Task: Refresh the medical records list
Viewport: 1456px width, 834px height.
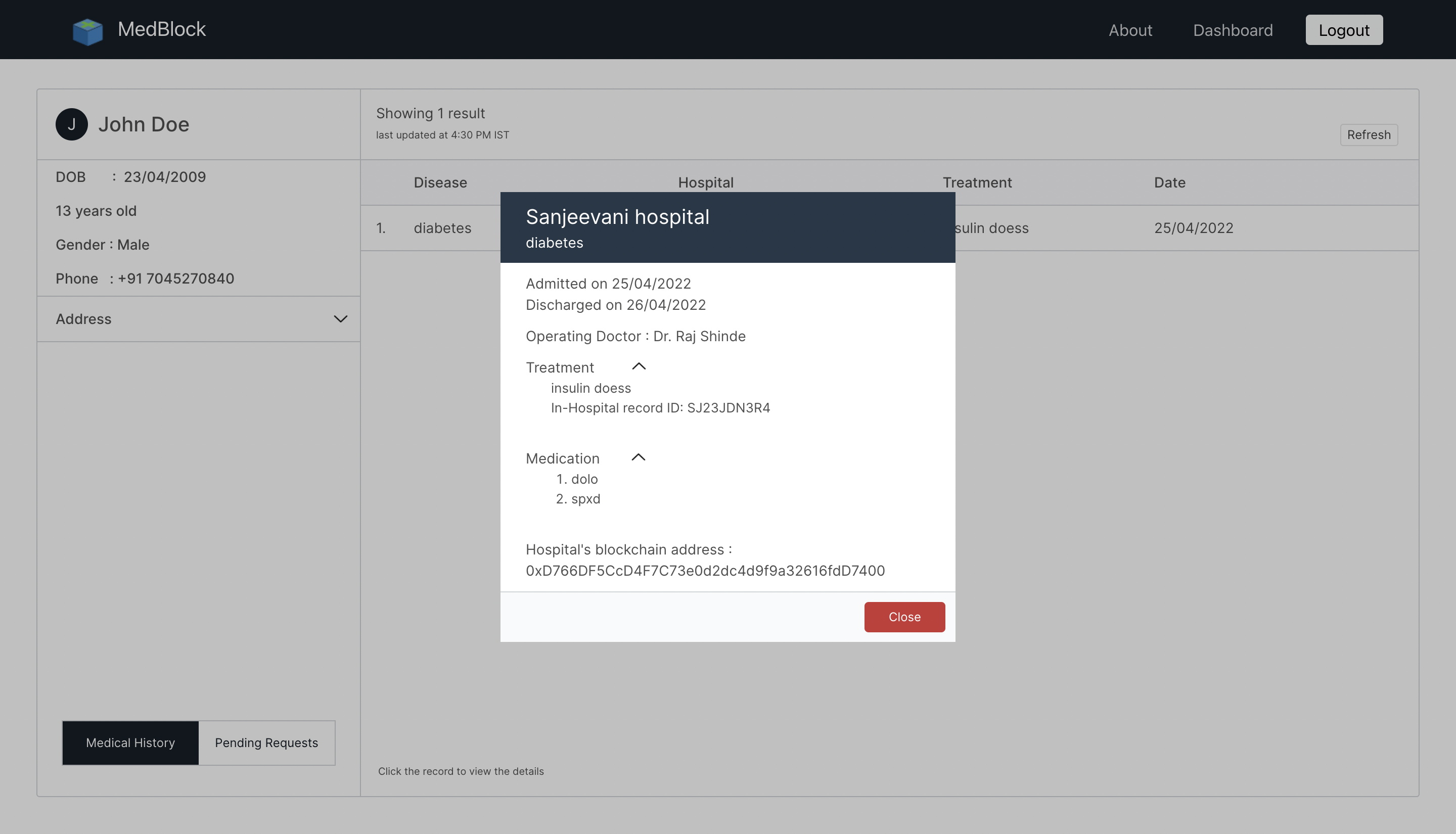Action: pos(1369,134)
